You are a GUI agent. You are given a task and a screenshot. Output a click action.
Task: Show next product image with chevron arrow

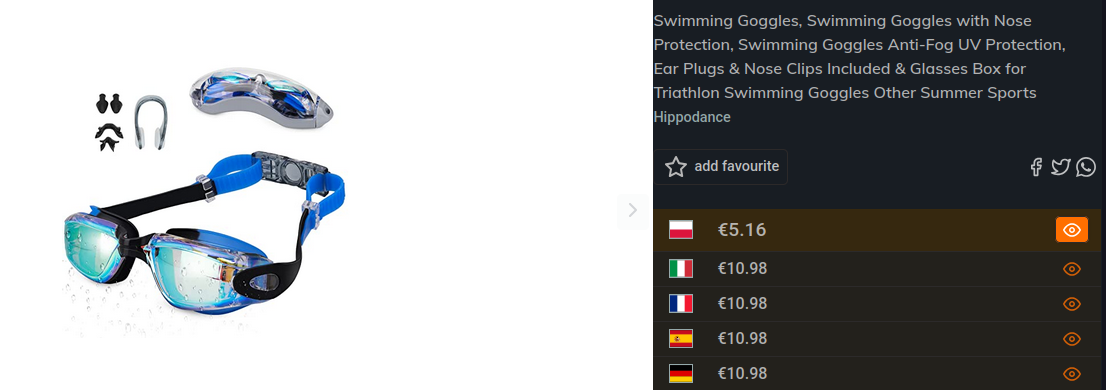[633, 210]
